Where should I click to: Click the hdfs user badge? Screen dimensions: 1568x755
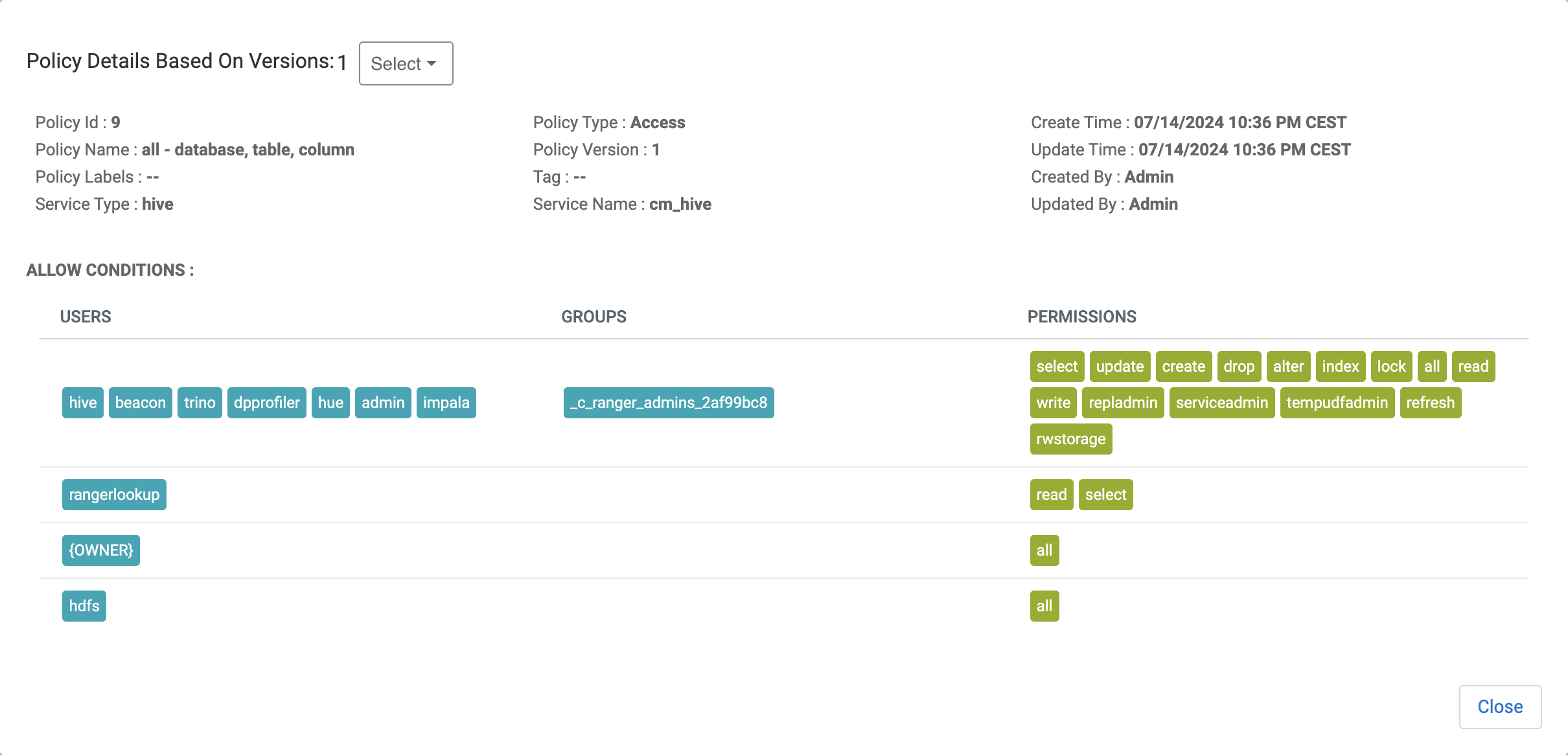(x=84, y=606)
